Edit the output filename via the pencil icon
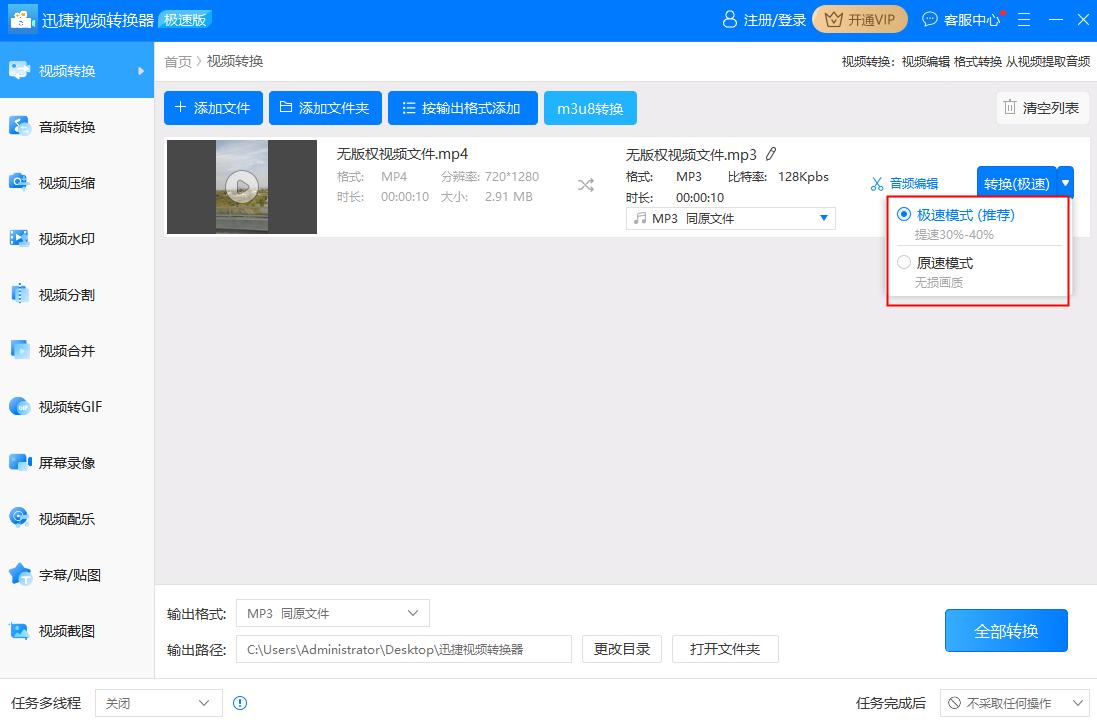The image size is (1097, 723). [770, 154]
